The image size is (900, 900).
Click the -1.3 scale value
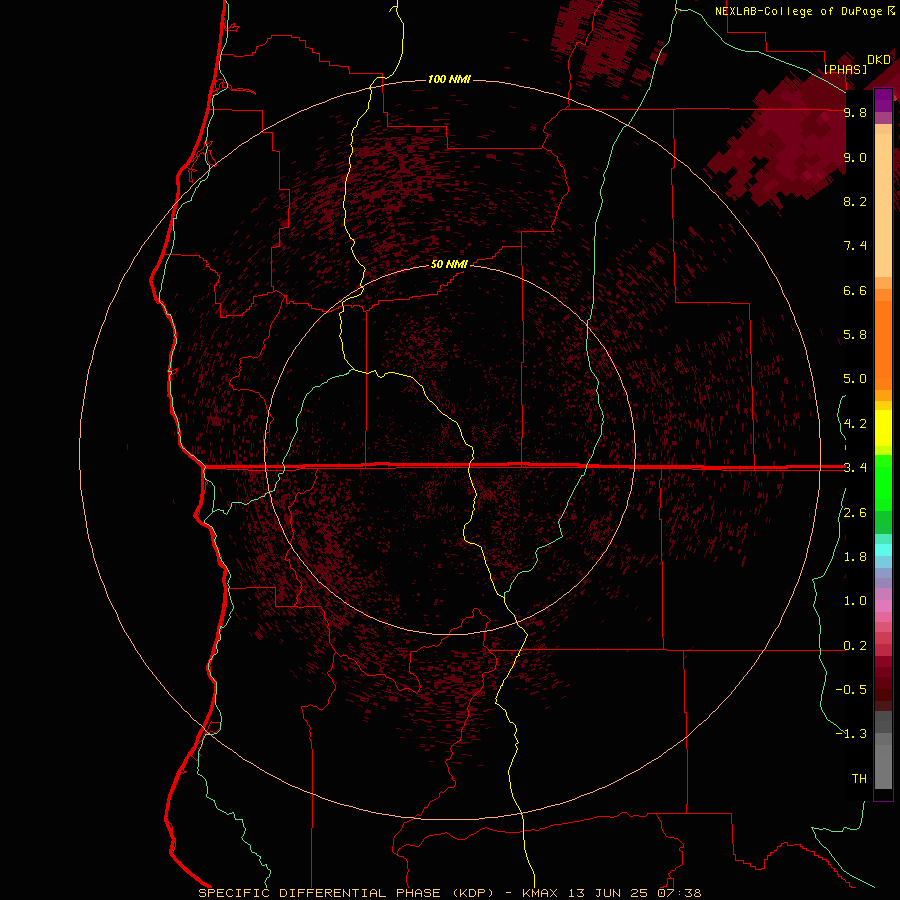point(851,735)
